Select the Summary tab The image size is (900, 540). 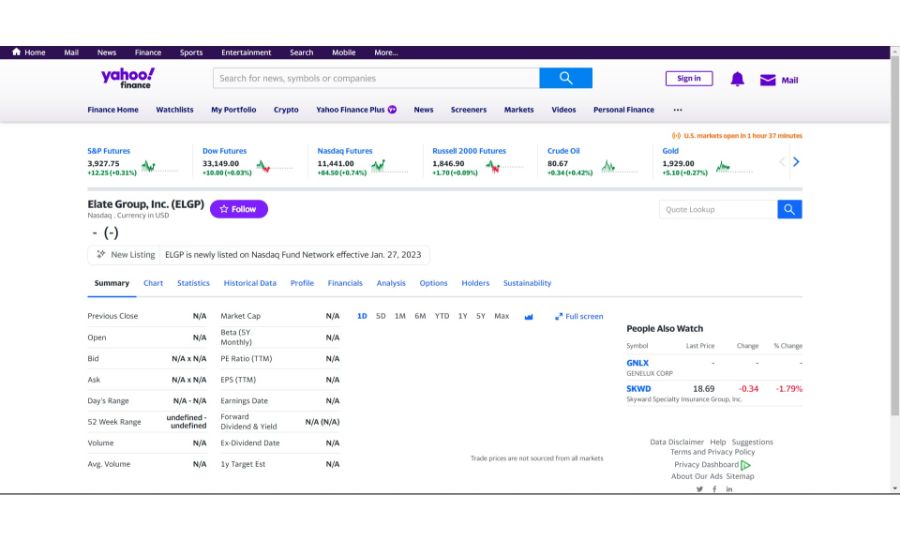pyautogui.click(x=112, y=283)
